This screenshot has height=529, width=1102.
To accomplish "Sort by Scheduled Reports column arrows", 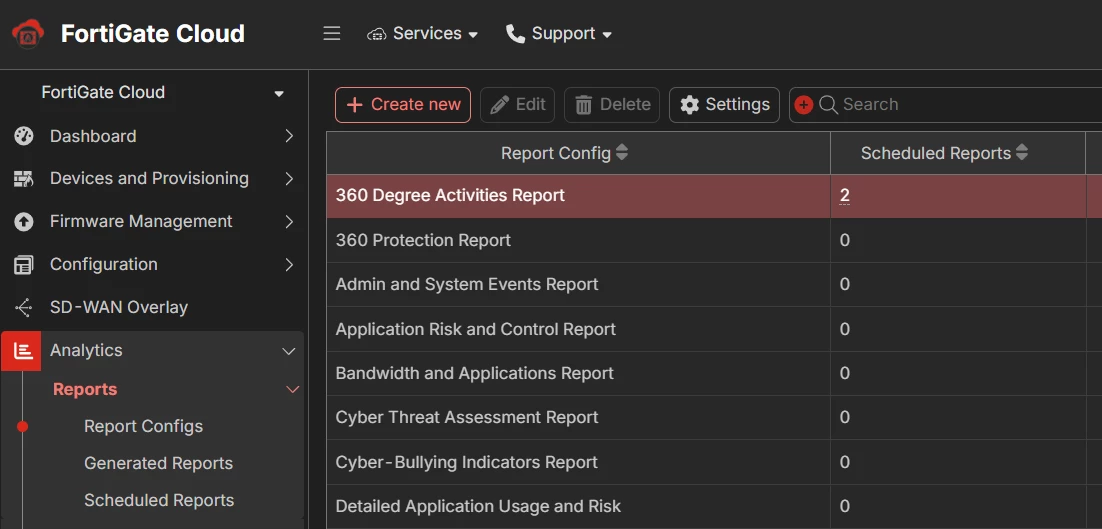I will (1022, 152).
